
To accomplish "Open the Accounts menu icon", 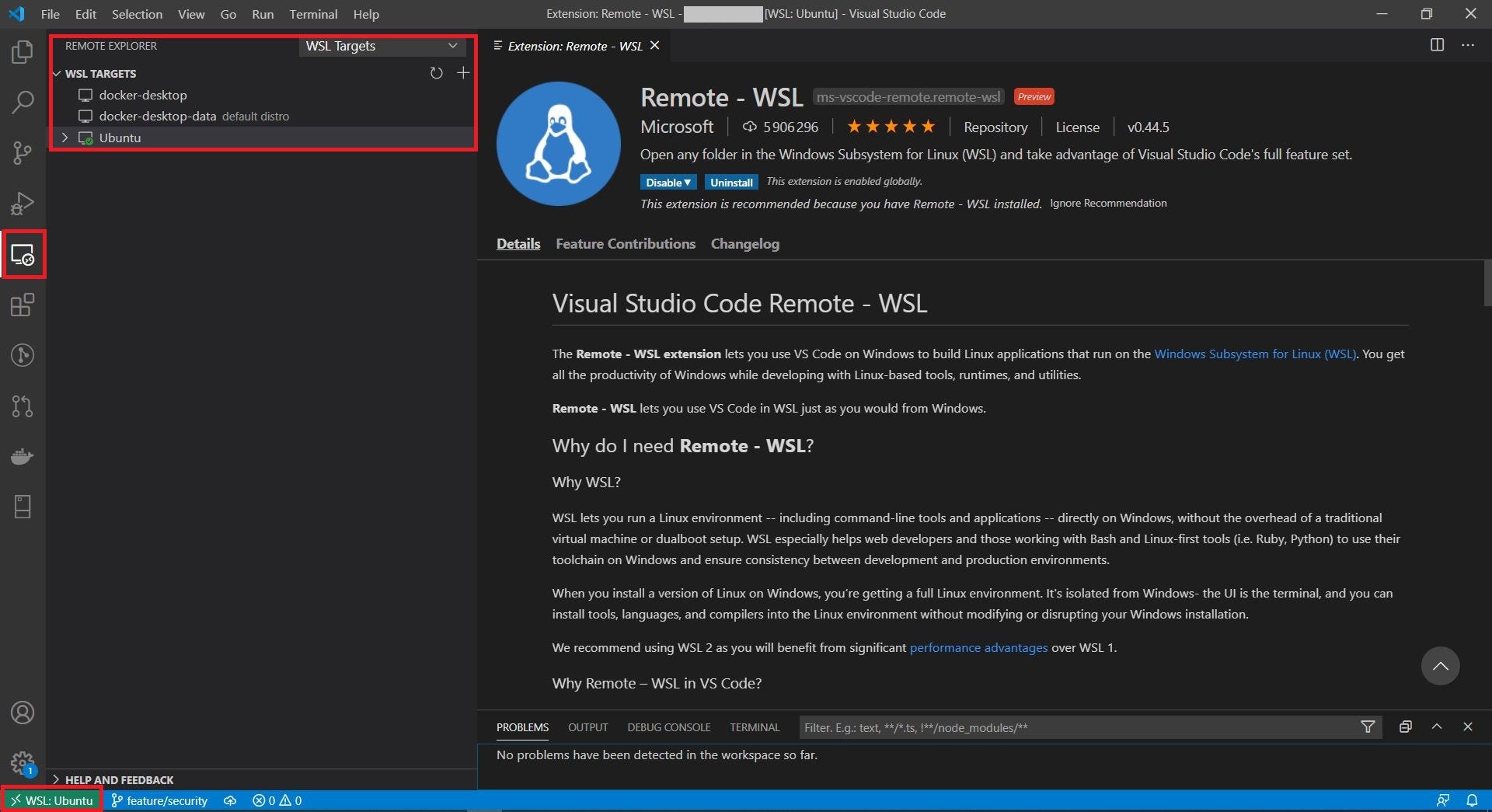I will pos(23,713).
